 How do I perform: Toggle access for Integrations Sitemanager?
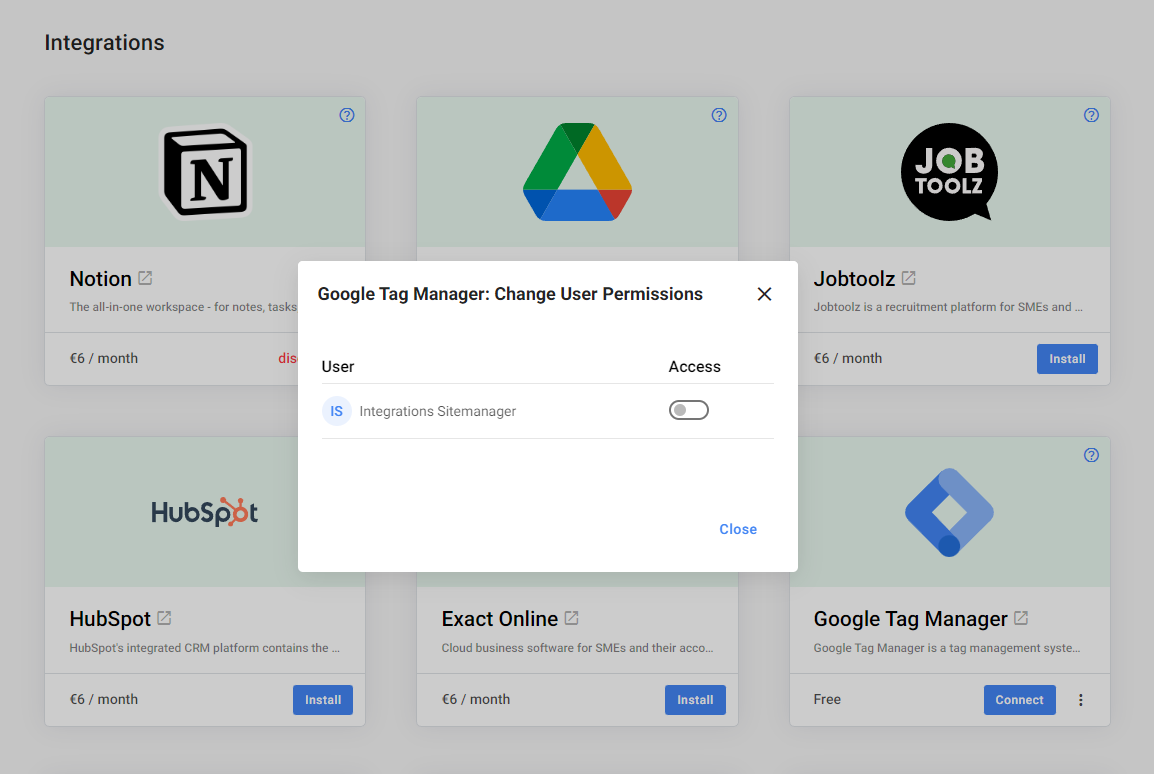click(x=689, y=410)
